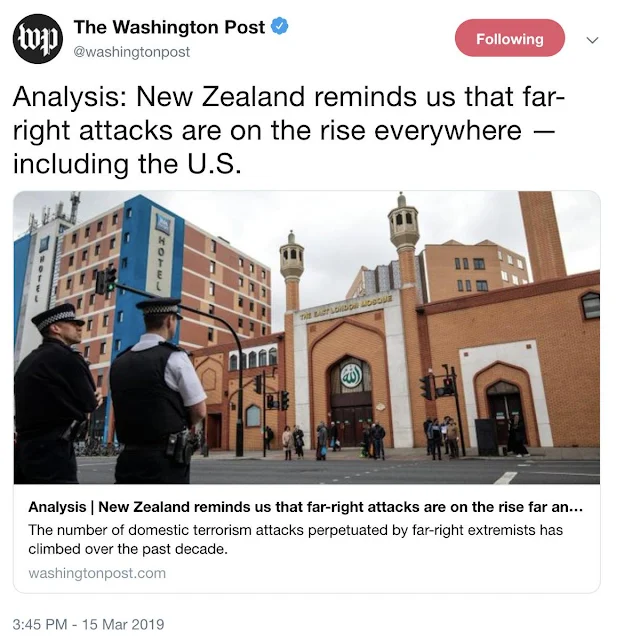This screenshot has width=624, height=640.
Task: Click card summary about domestic terrorism attacks
Action: coord(295,539)
